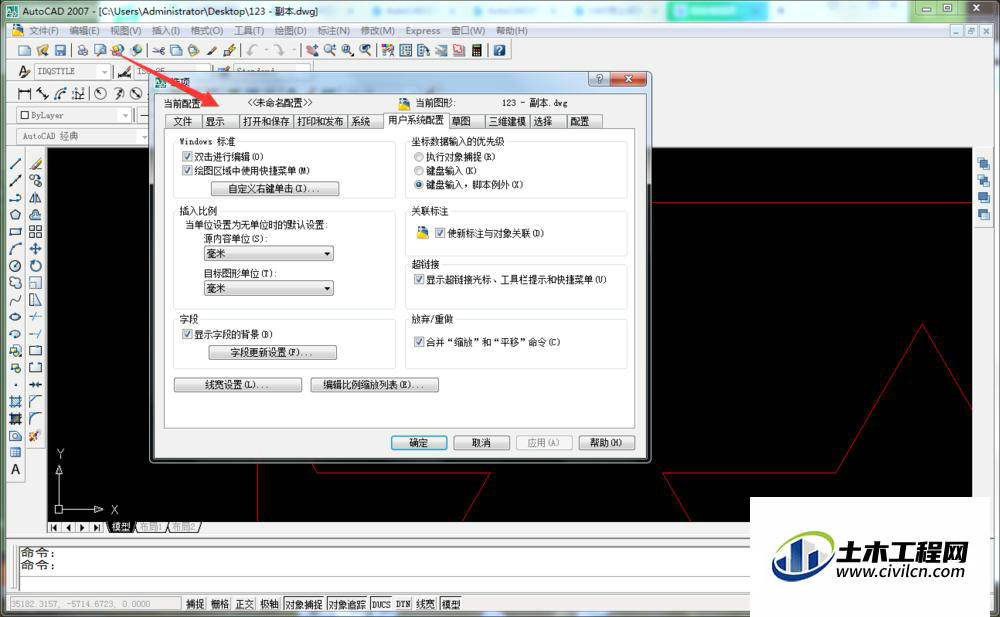This screenshot has height=617, width=1000.
Task: Toggle 双击进行编辑 checkbox
Action: tap(188, 156)
